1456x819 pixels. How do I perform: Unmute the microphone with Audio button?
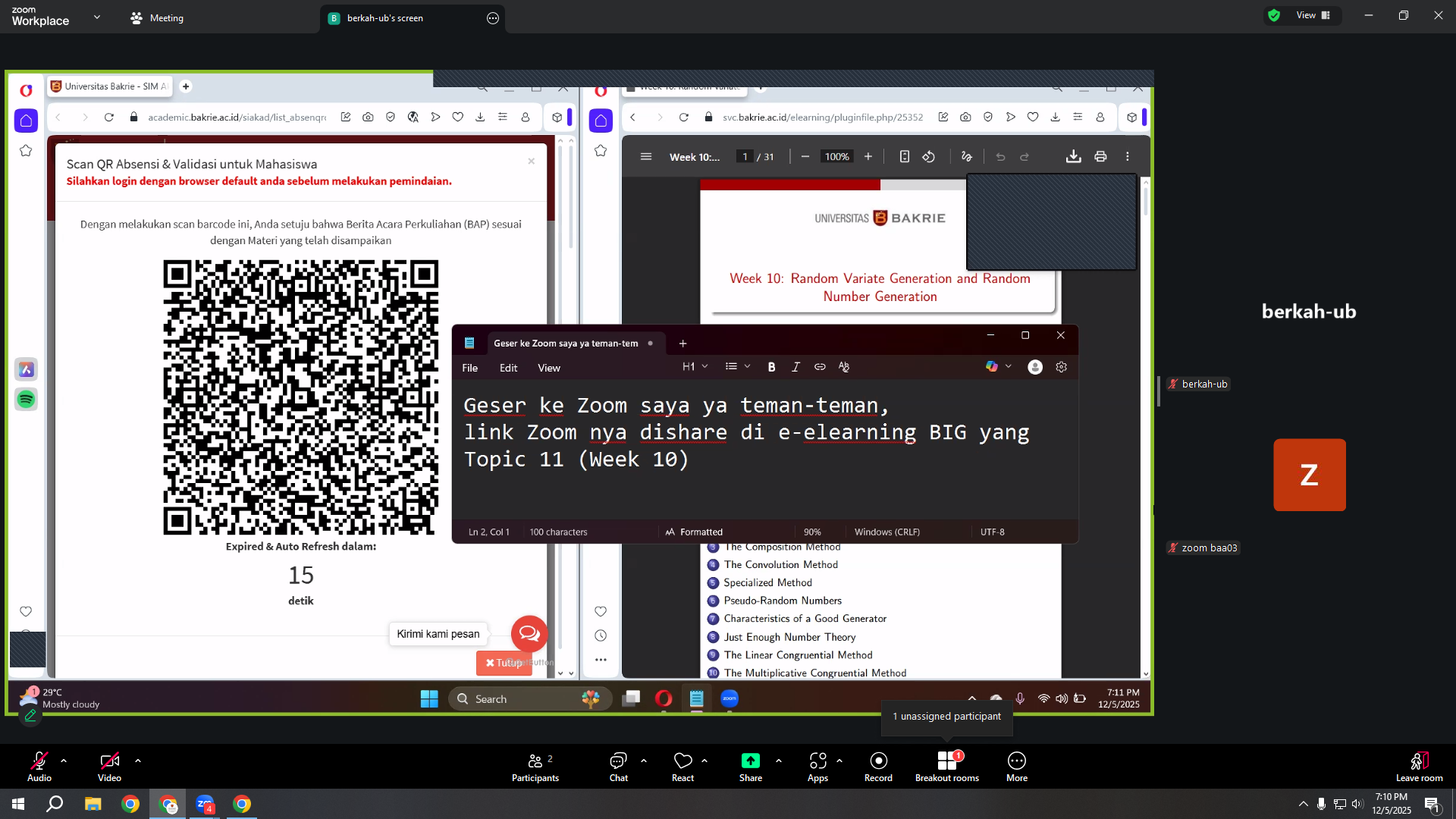tap(39, 766)
